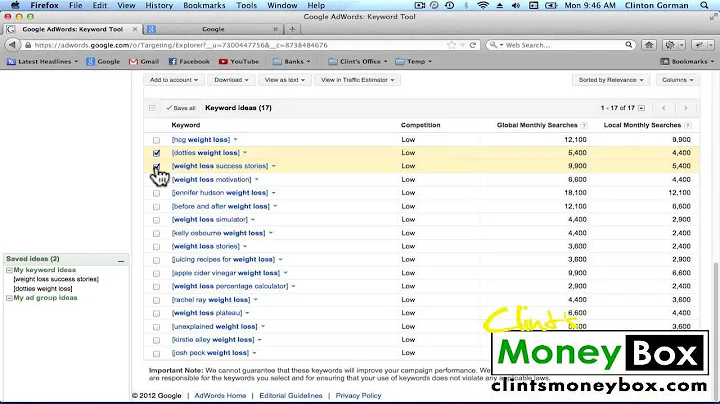720x404 pixels.
Task: Open Google bookmark in bookmarks bar
Action: (x=103, y=61)
